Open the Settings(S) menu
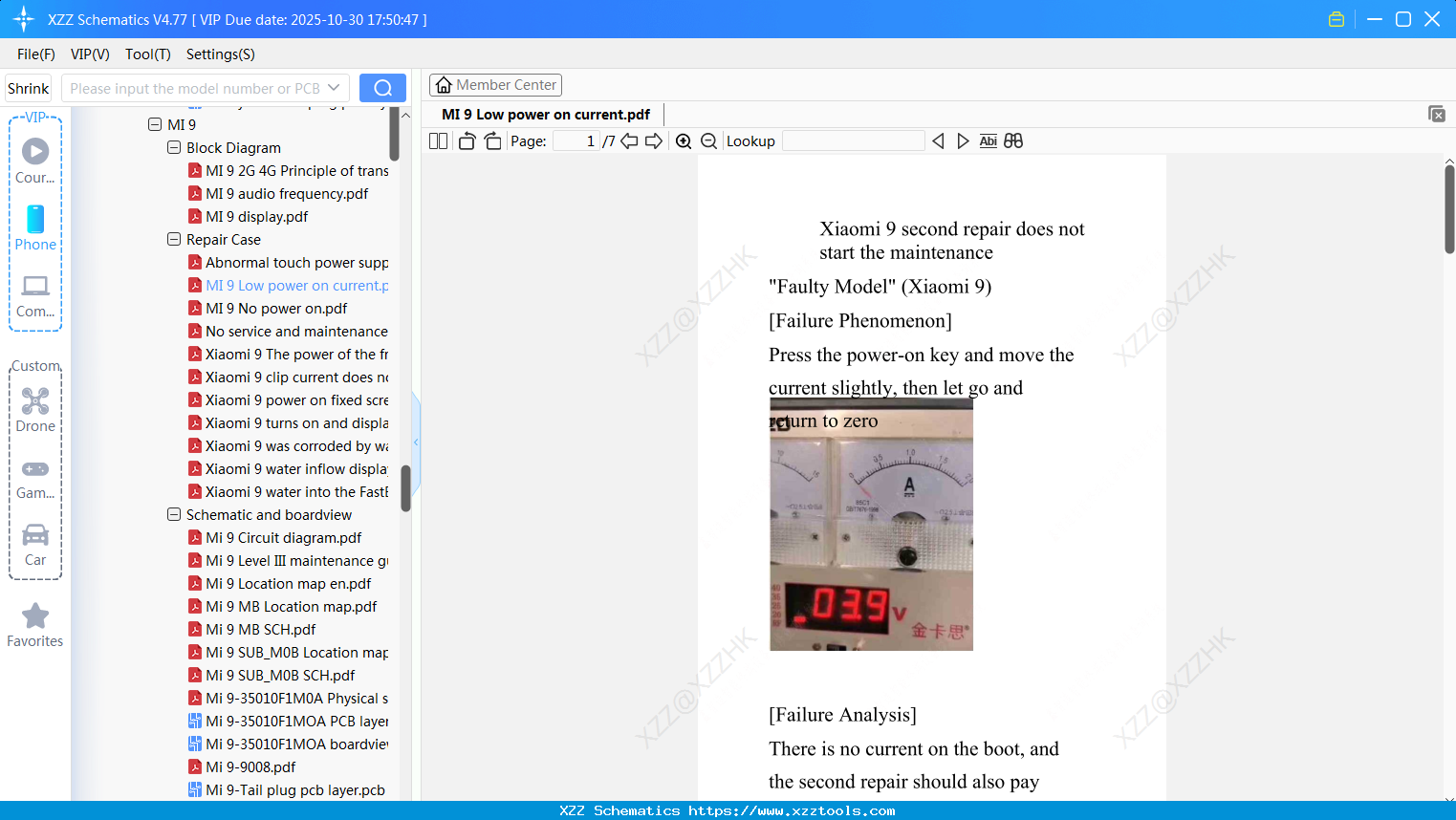The height and width of the screenshot is (820, 1456). click(x=221, y=54)
